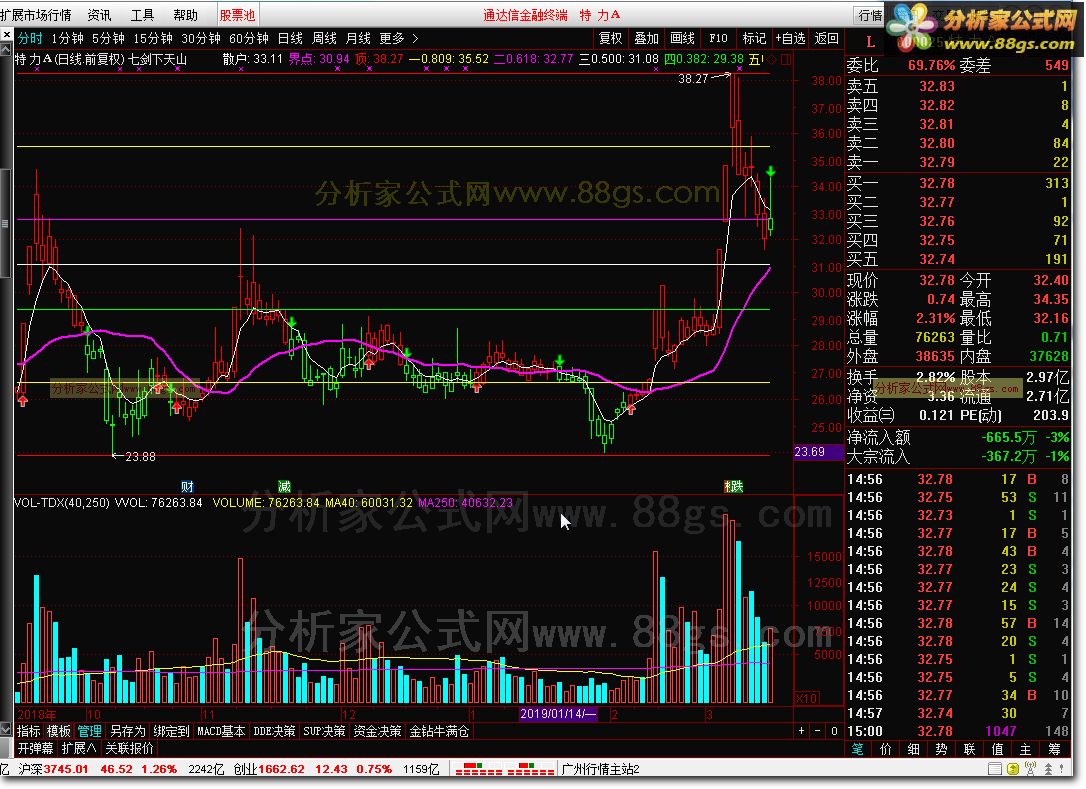1086x789 pixels.
Task: Switch to the 联 linked tab
Action: pos(970,749)
